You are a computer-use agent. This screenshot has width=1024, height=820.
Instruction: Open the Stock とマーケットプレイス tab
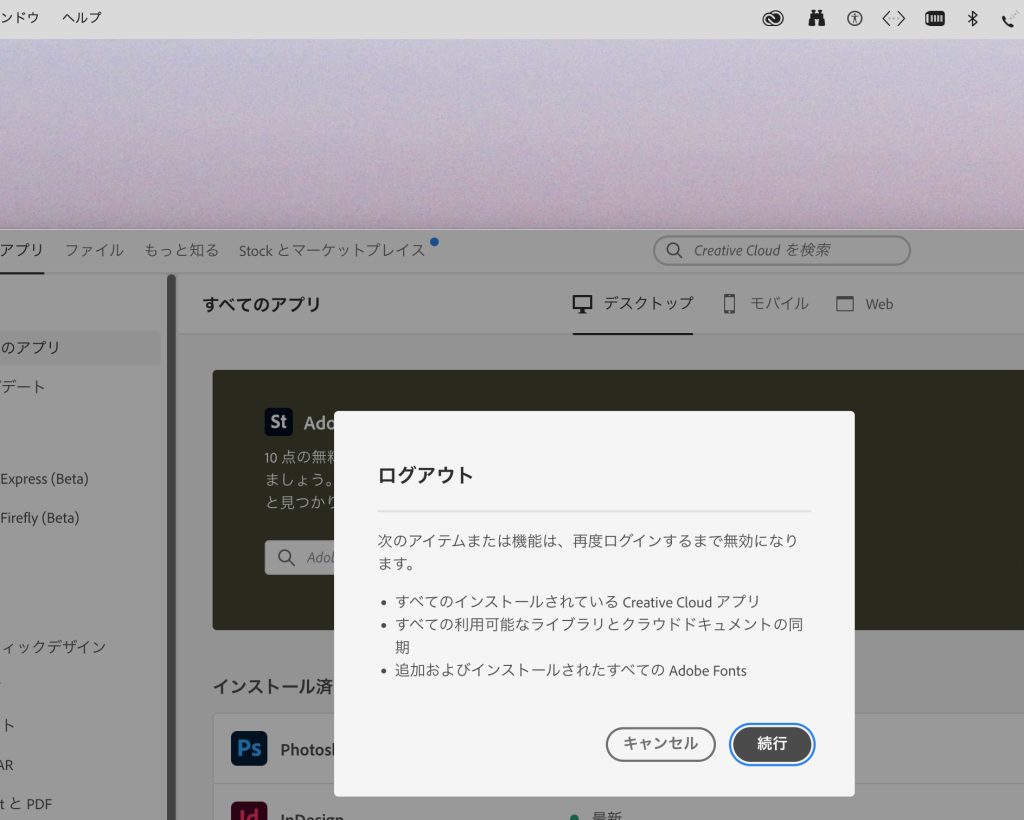pyautogui.click(x=332, y=250)
